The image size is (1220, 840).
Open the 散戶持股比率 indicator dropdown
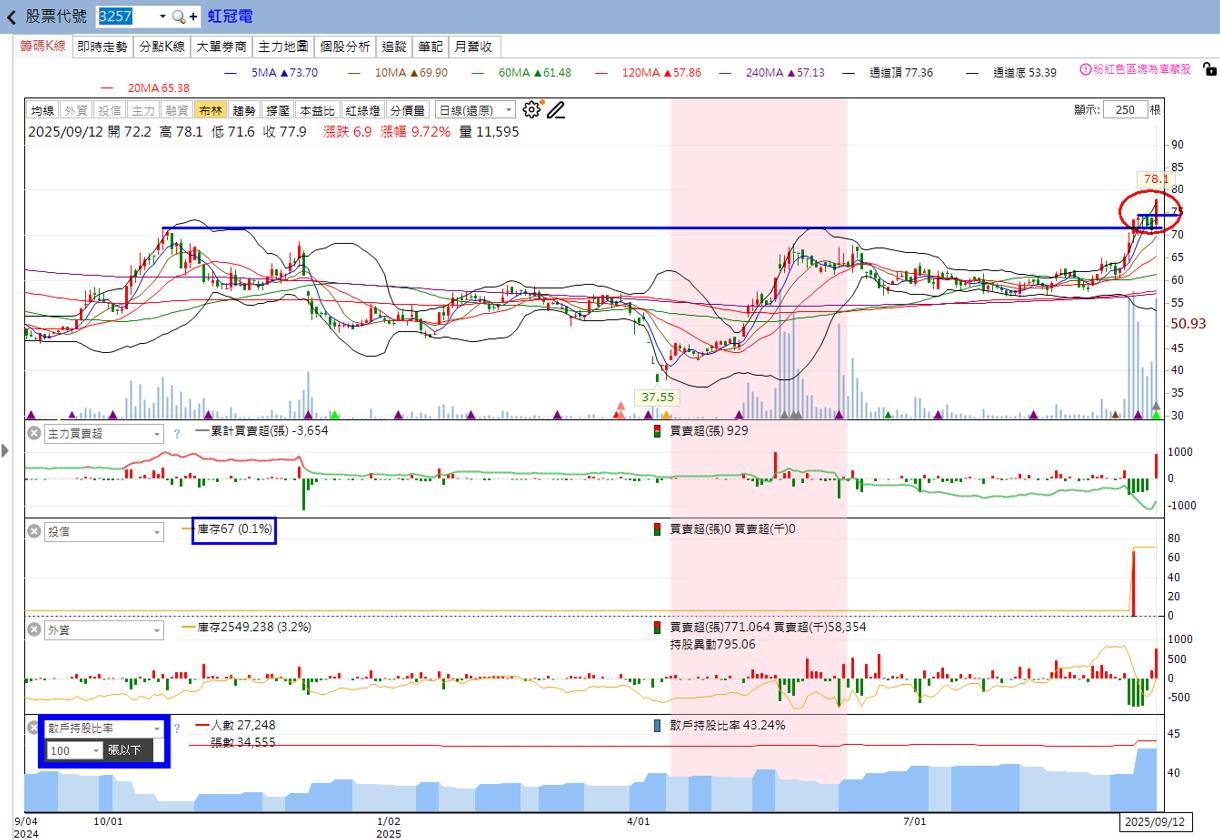pyautogui.click(x=103, y=729)
